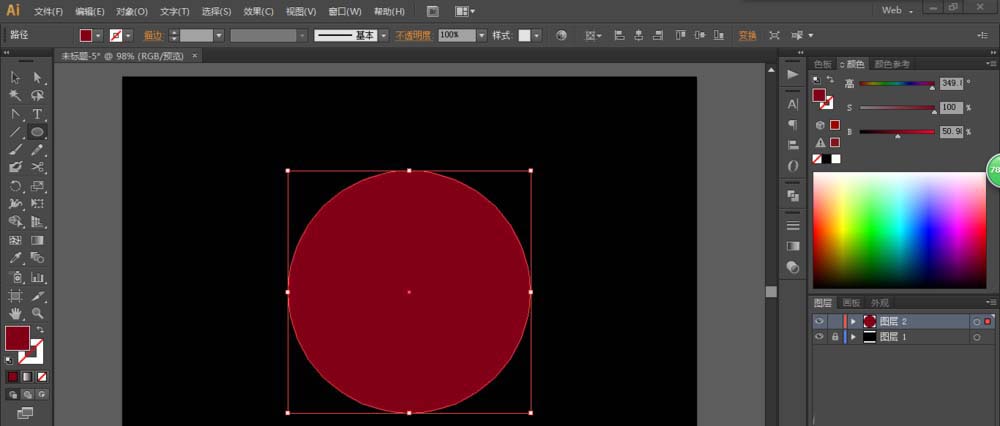The height and width of the screenshot is (426, 1000).
Task: Select the Type tool
Action: point(38,114)
